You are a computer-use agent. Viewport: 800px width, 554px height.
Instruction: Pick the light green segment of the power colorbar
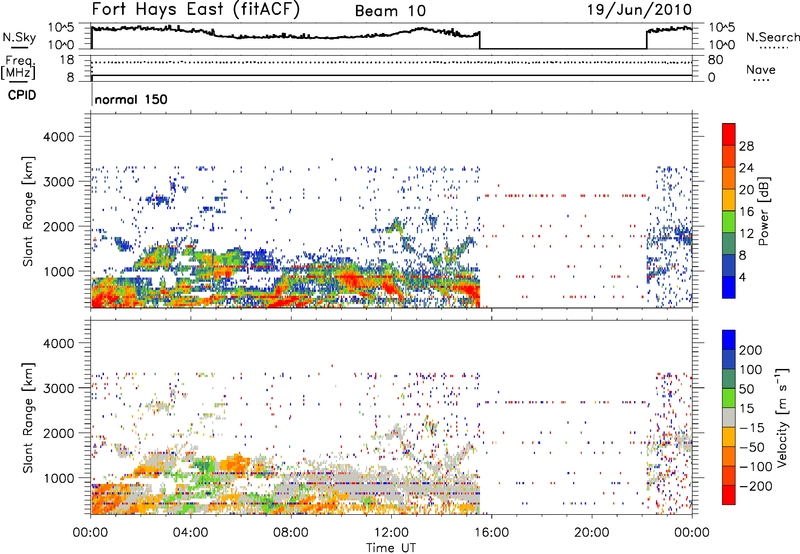(729, 221)
